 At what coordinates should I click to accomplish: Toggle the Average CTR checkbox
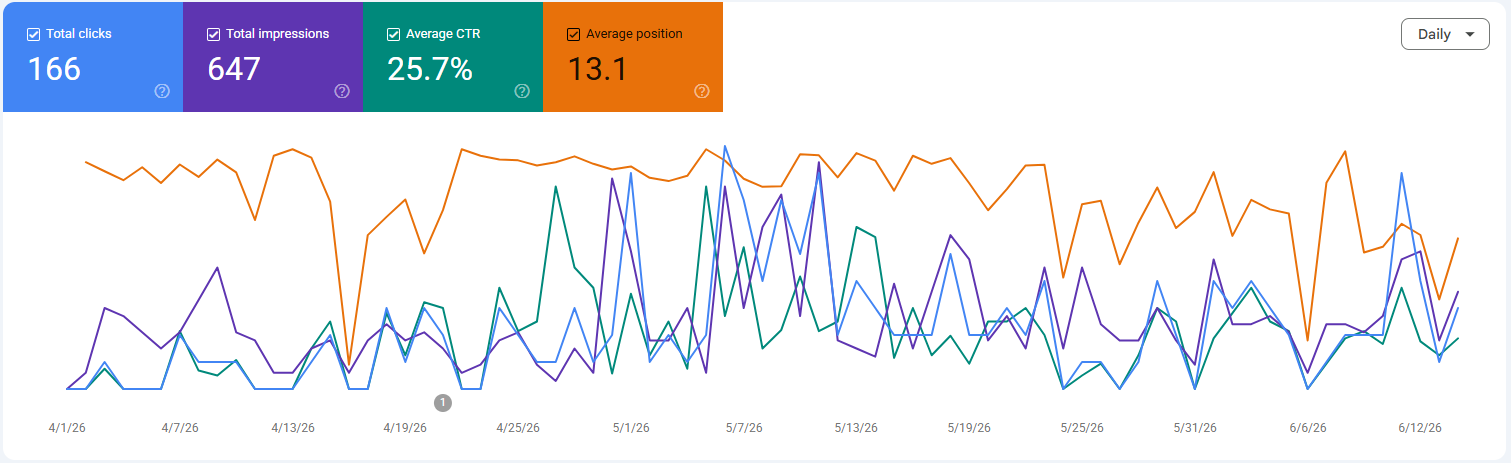point(393,34)
